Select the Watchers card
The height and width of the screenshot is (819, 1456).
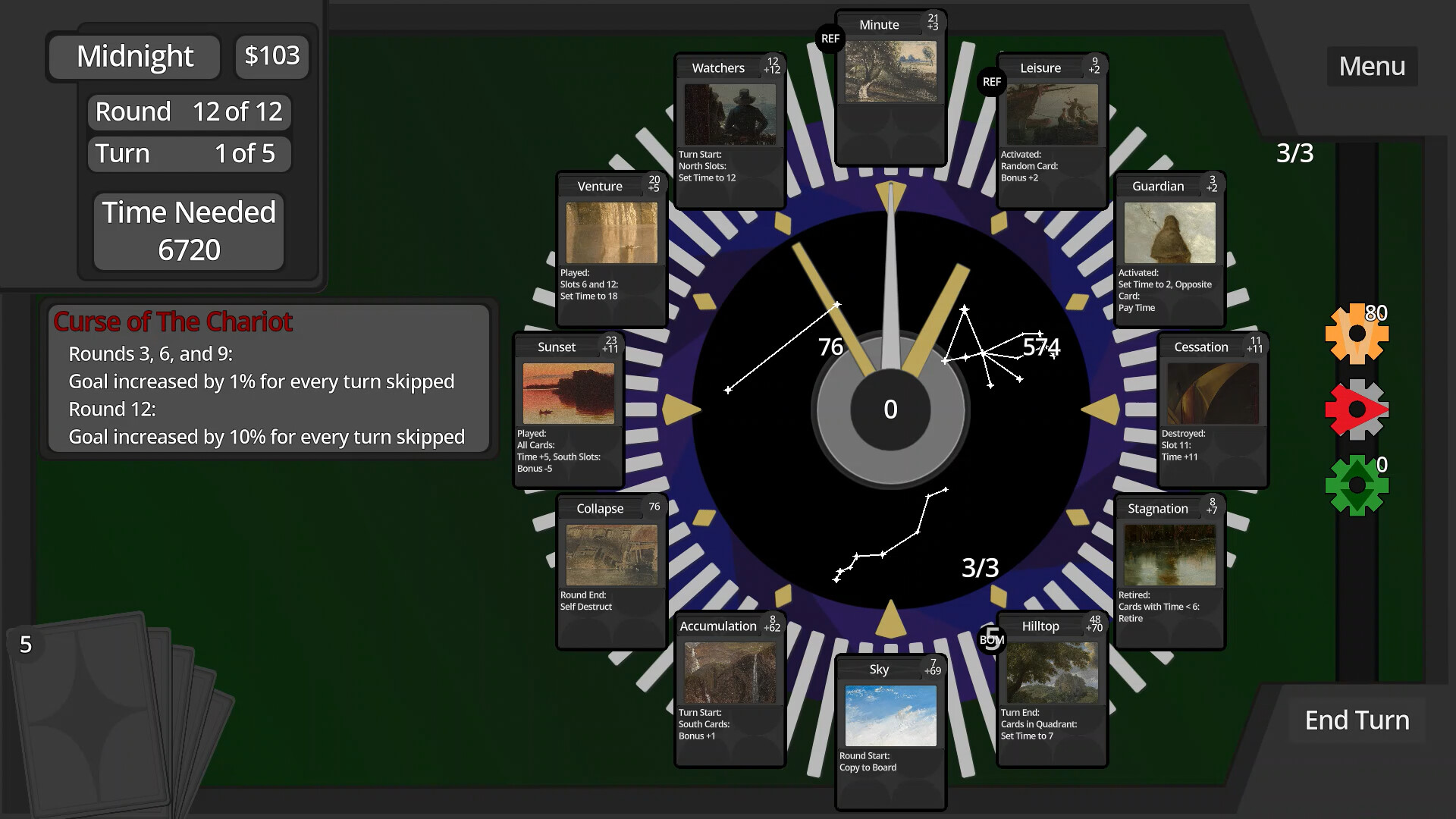coord(730,131)
